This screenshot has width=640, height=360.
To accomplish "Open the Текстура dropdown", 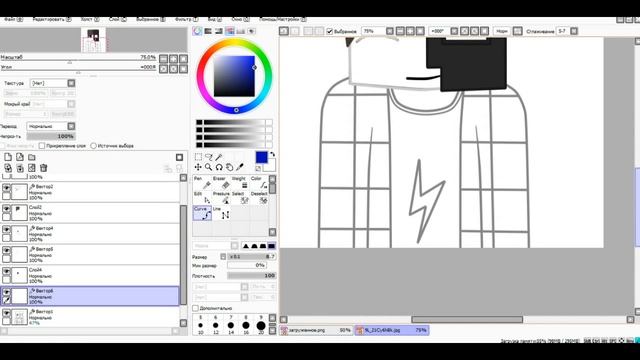I will coord(53,83).
